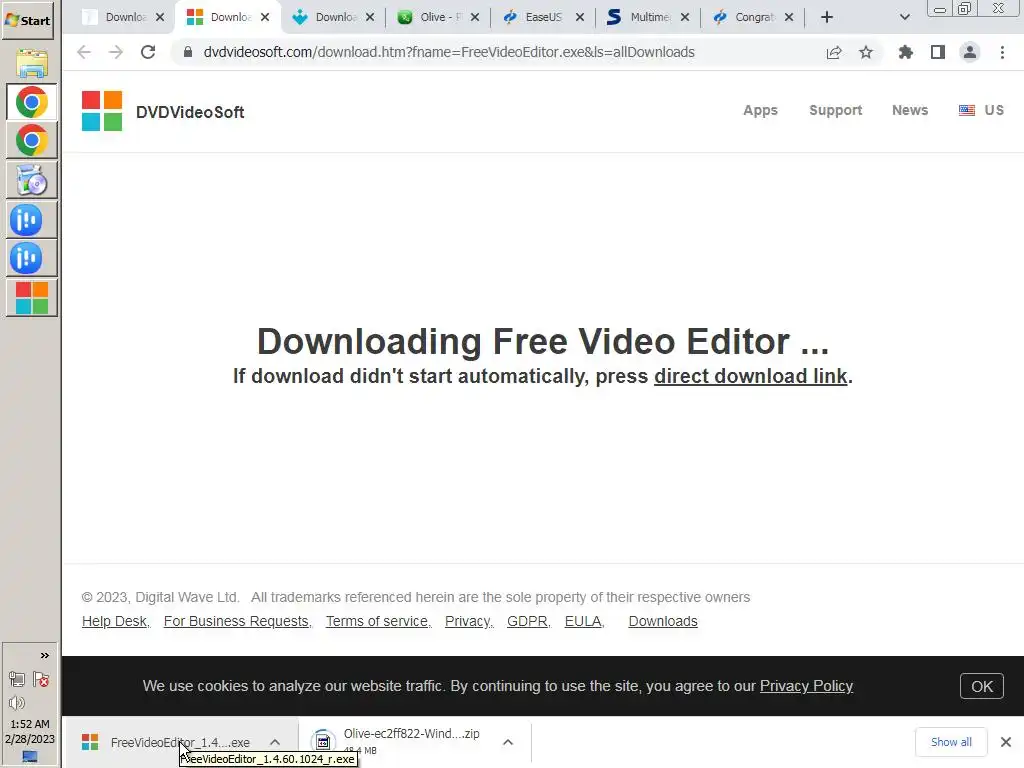Viewport: 1024px width, 768px height.
Task: Open the News menu
Action: [x=910, y=110]
